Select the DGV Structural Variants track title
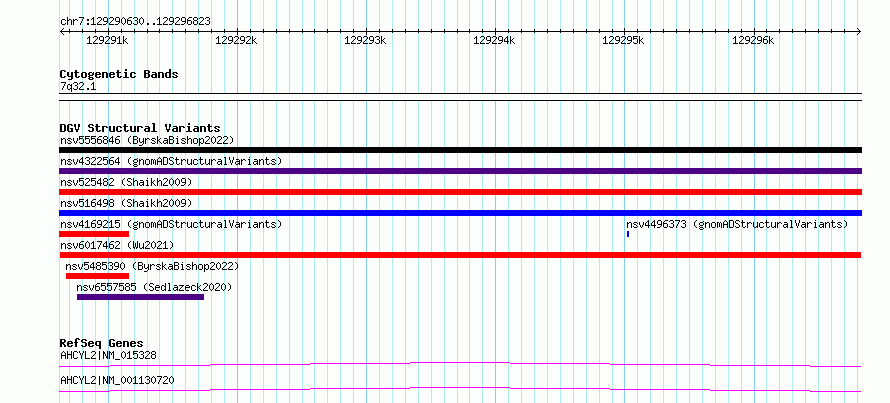This screenshot has height=403, width=890. pos(140,128)
